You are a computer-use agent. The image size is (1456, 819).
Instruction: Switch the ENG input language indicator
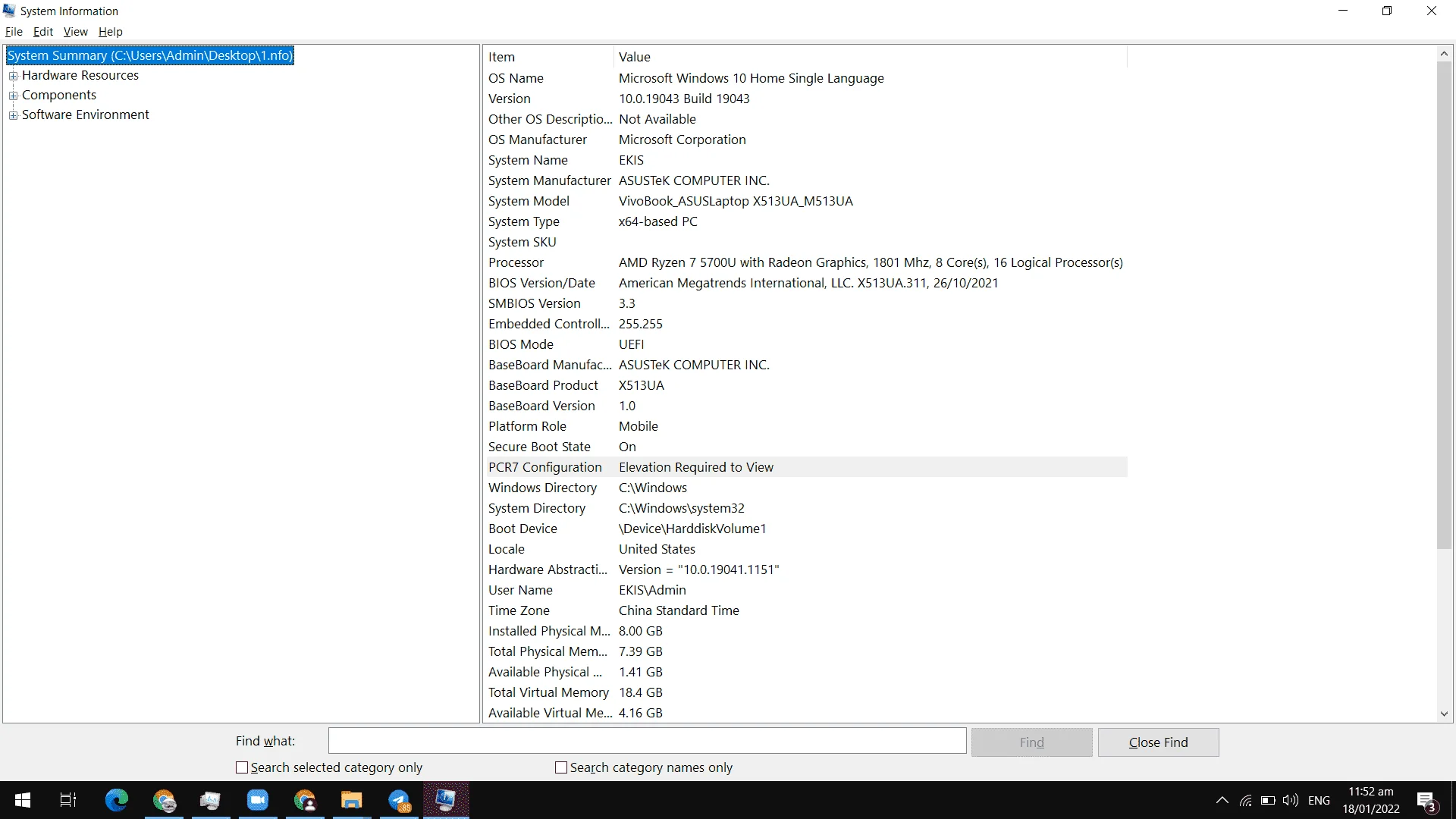[x=1319, y=800]
